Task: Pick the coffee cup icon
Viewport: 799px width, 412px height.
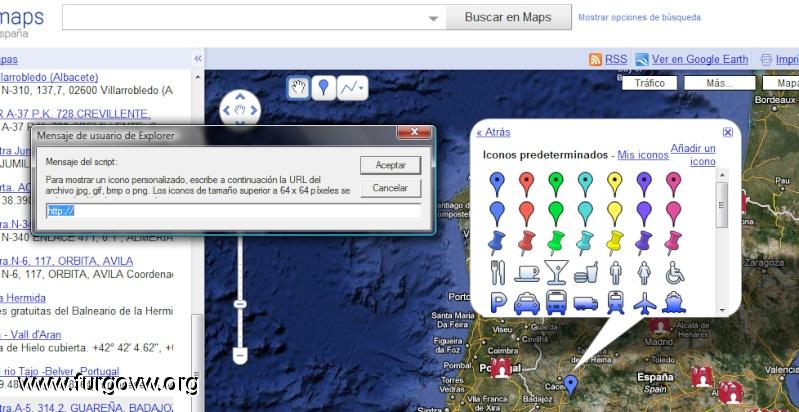Action: (x=526, y=273)
